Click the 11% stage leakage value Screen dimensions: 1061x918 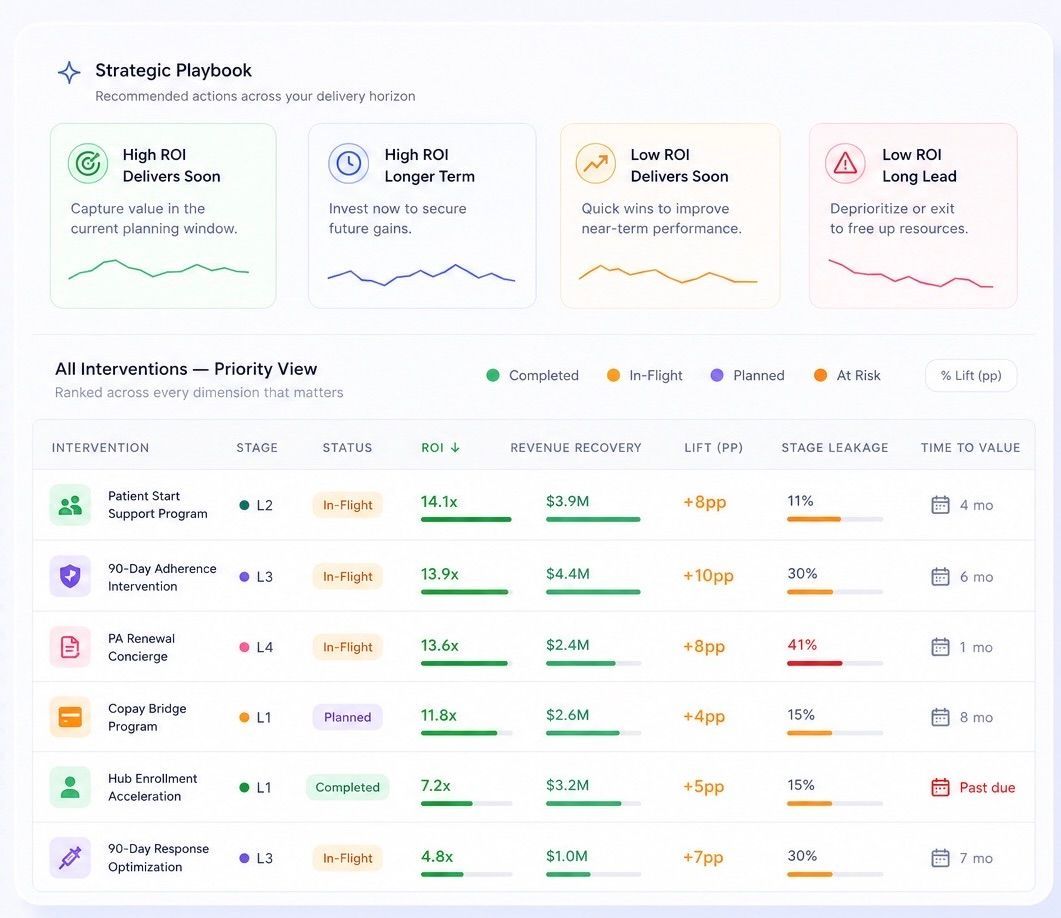800,501
